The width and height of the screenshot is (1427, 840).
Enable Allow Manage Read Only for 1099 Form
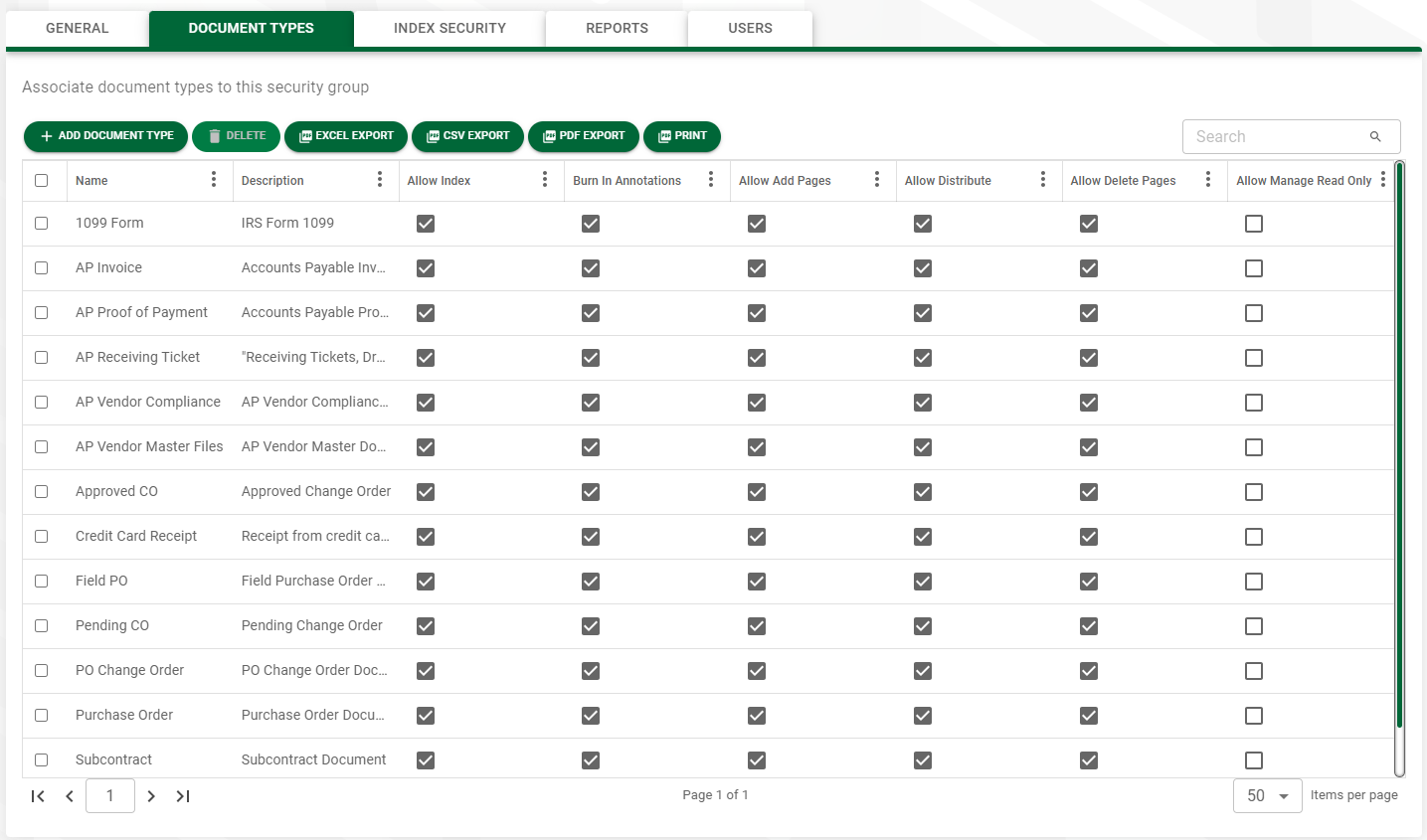tap(1254, 224)
